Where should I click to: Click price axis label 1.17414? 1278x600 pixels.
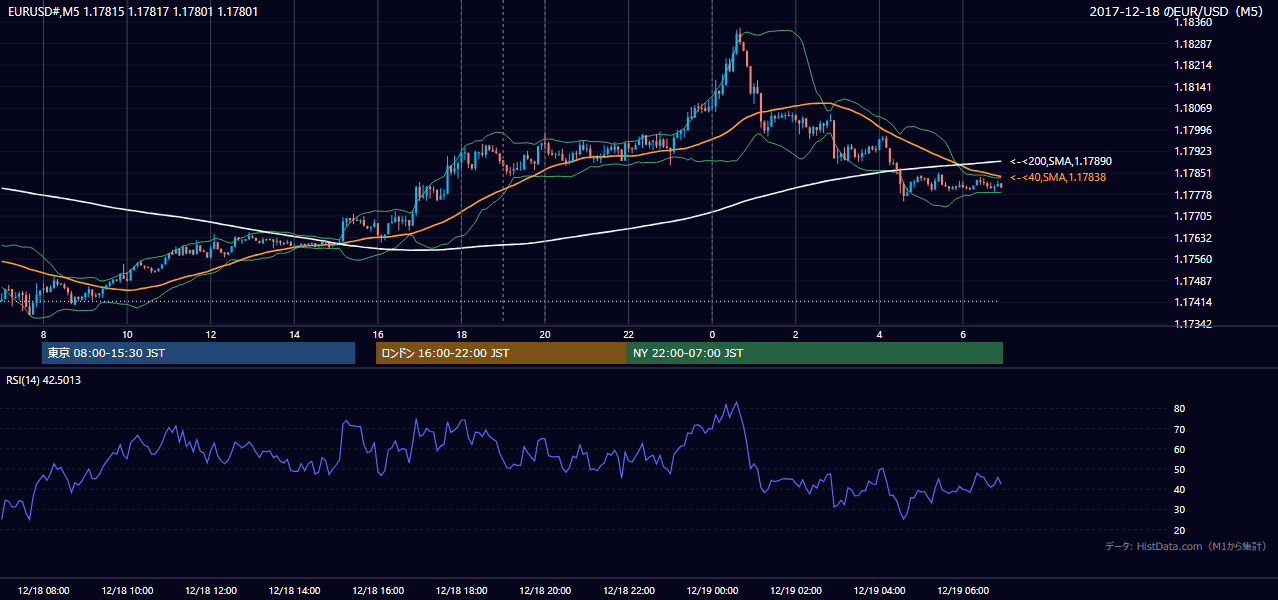(x=1194, y=302)
